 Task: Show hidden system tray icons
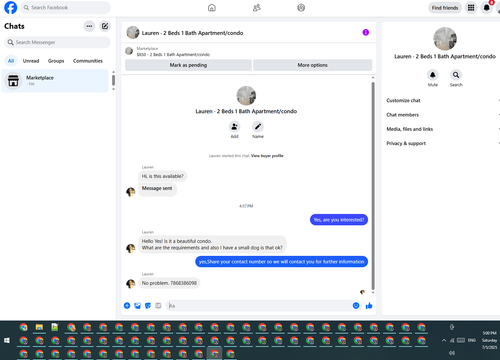point(444,340)
